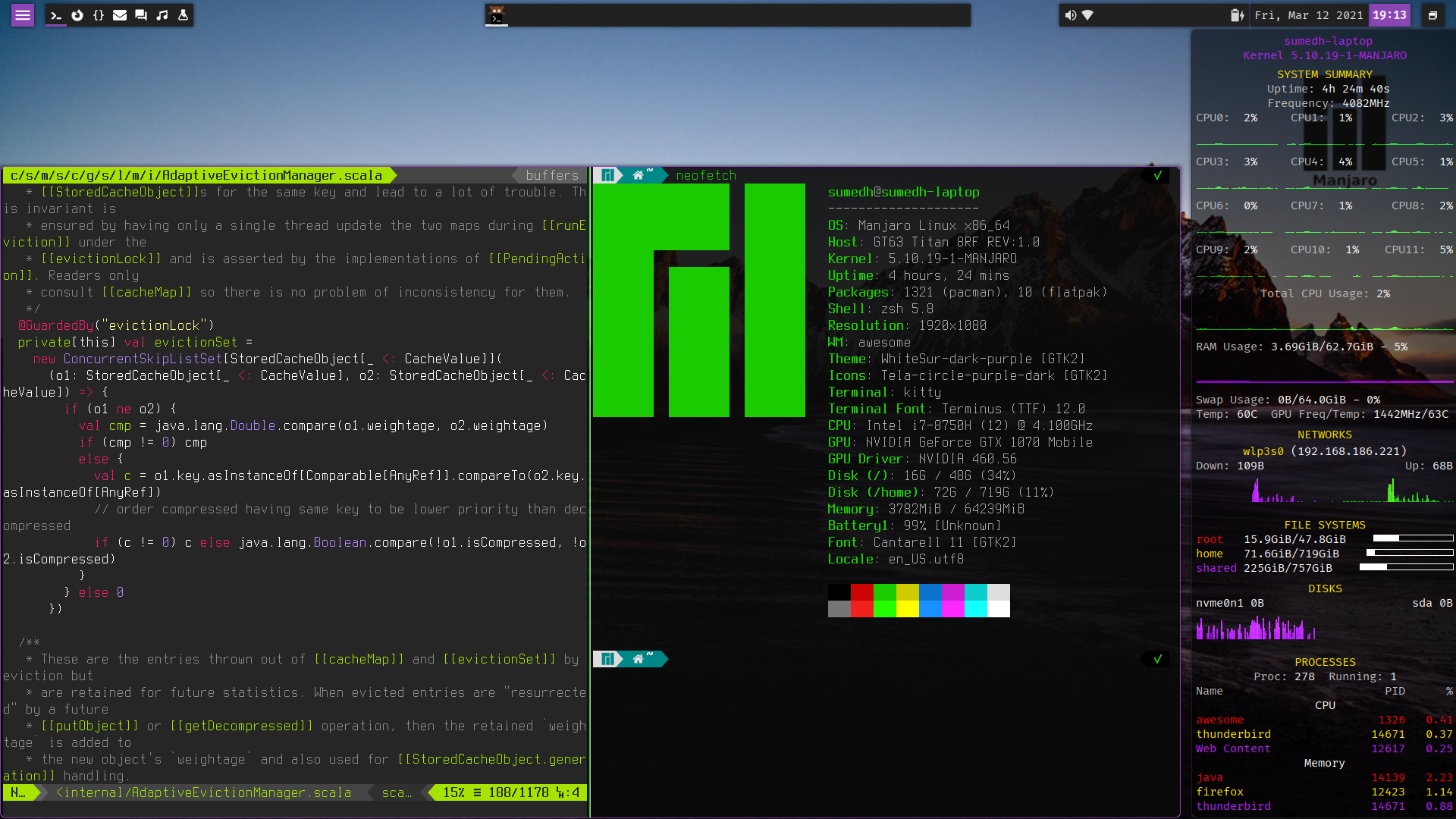Click the Shell: zsh 5.8 line

pos(881,309)
